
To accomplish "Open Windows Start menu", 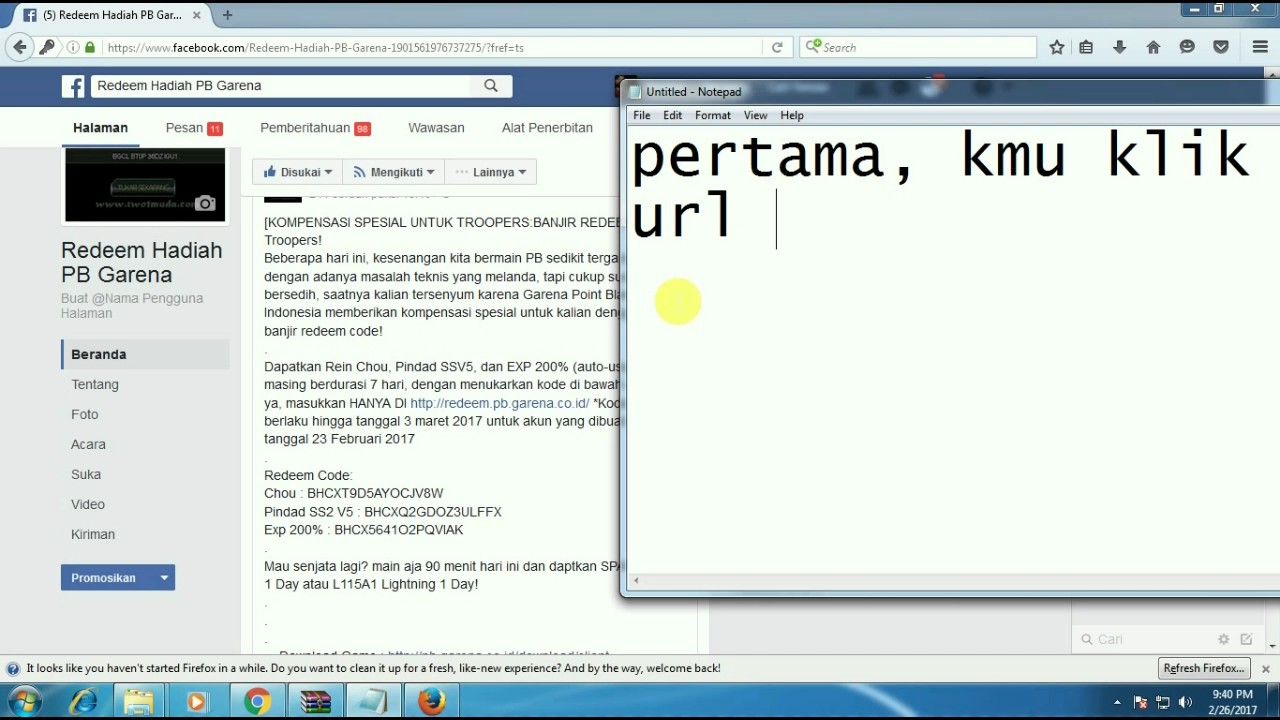I will [x=23, y=701].
